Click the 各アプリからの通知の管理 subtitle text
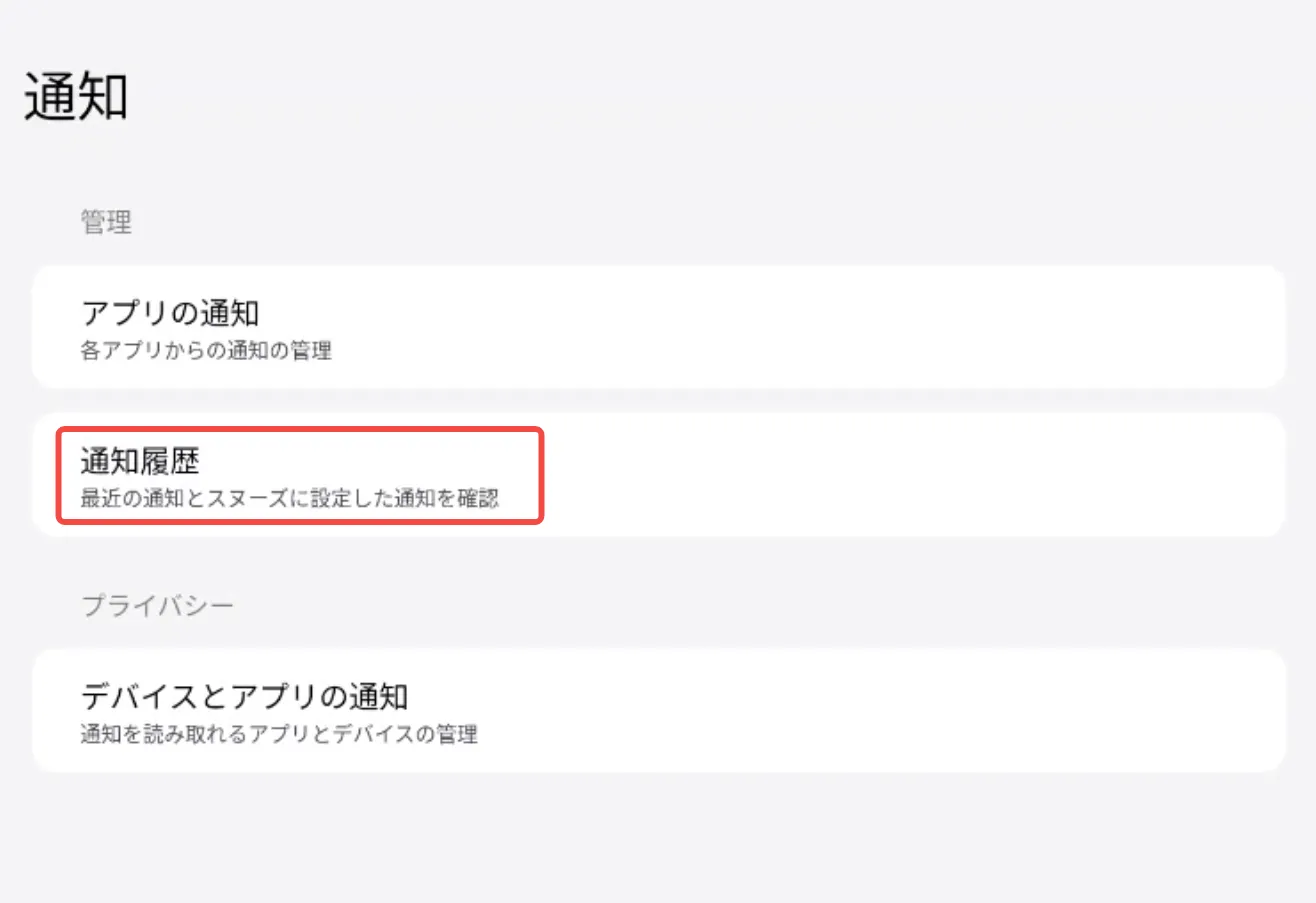This screenshot has width=1316, height=903. click(x=205, y=351)
